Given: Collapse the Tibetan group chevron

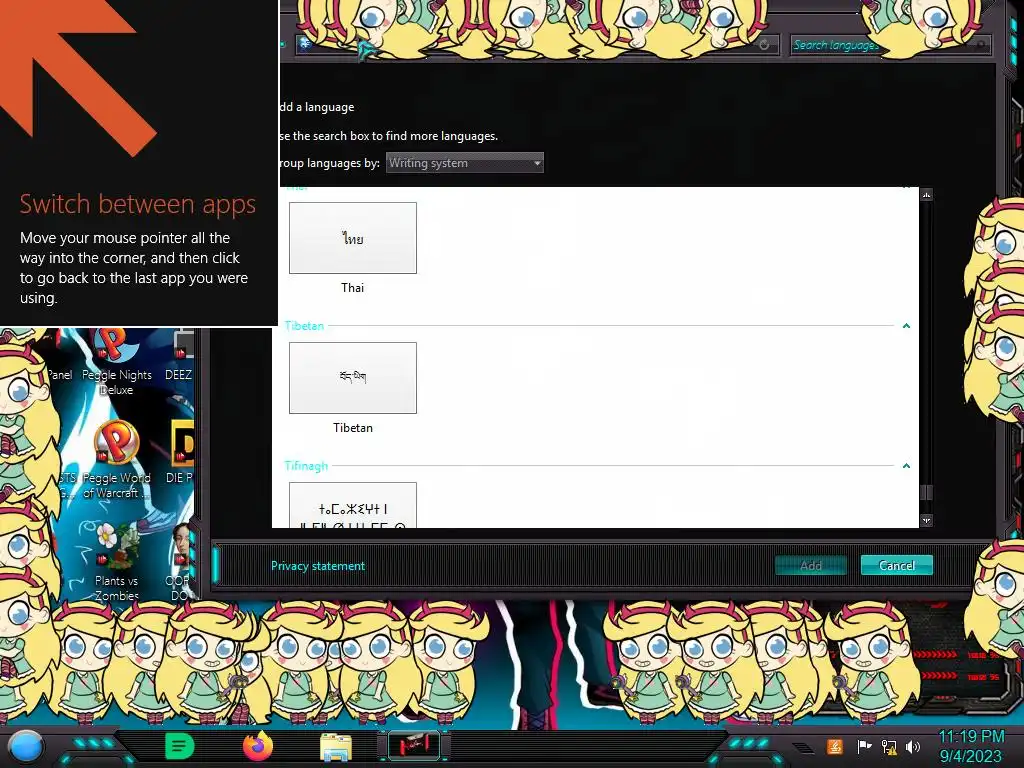Looking at the screenshot, I should (x=906, y=326).
